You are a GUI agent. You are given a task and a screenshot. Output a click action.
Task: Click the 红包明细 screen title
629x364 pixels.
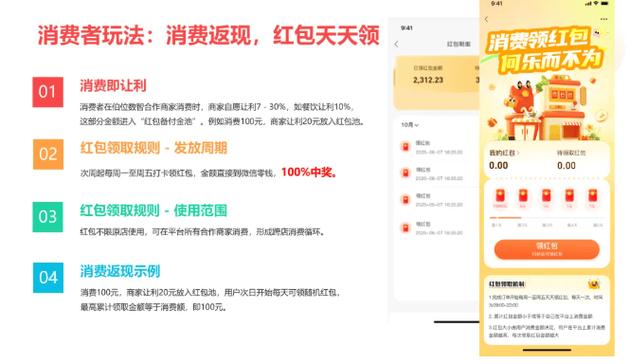pyautogui.click(x=459, y=44)
